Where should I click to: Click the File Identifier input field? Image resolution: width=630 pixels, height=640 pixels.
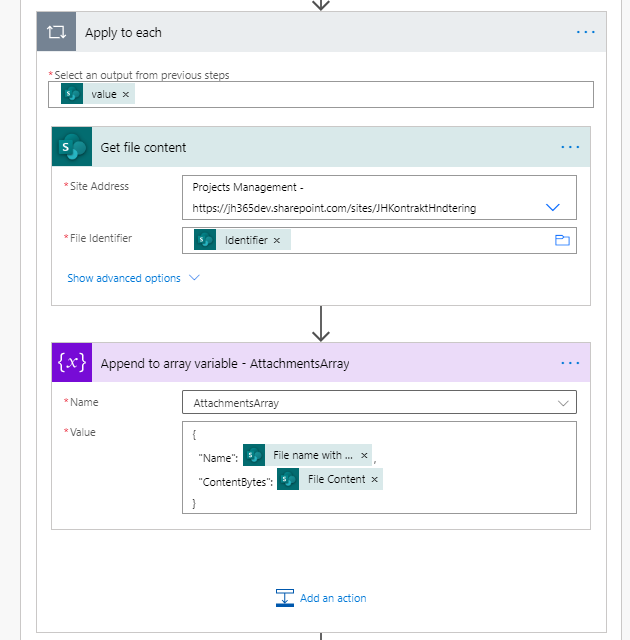pos(379,240)
